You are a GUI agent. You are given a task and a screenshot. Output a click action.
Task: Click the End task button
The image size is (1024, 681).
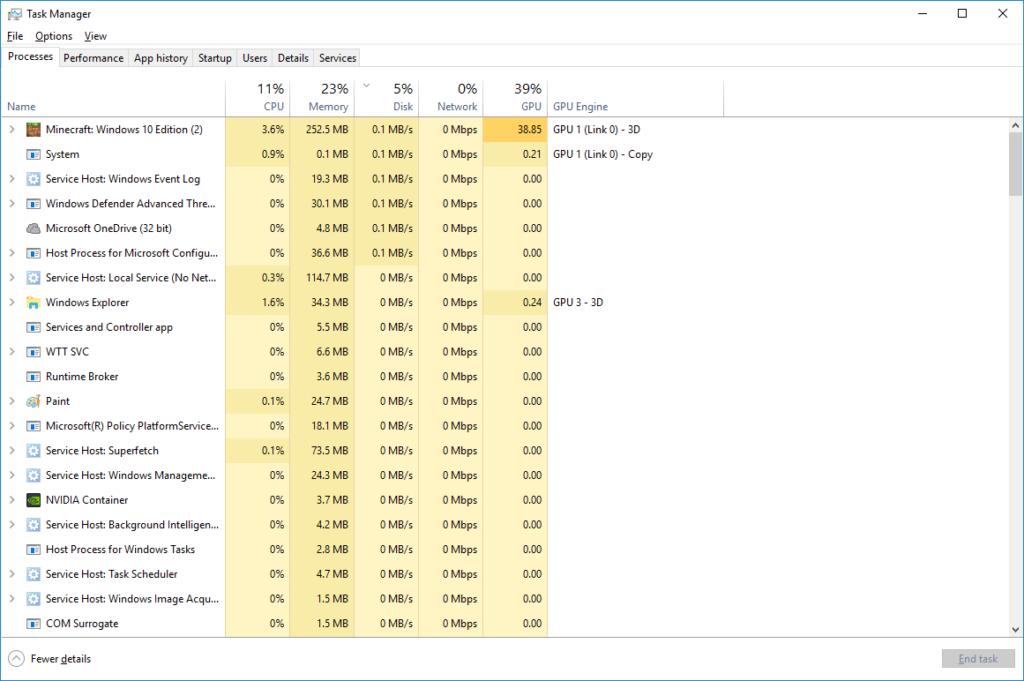point(978,659)
